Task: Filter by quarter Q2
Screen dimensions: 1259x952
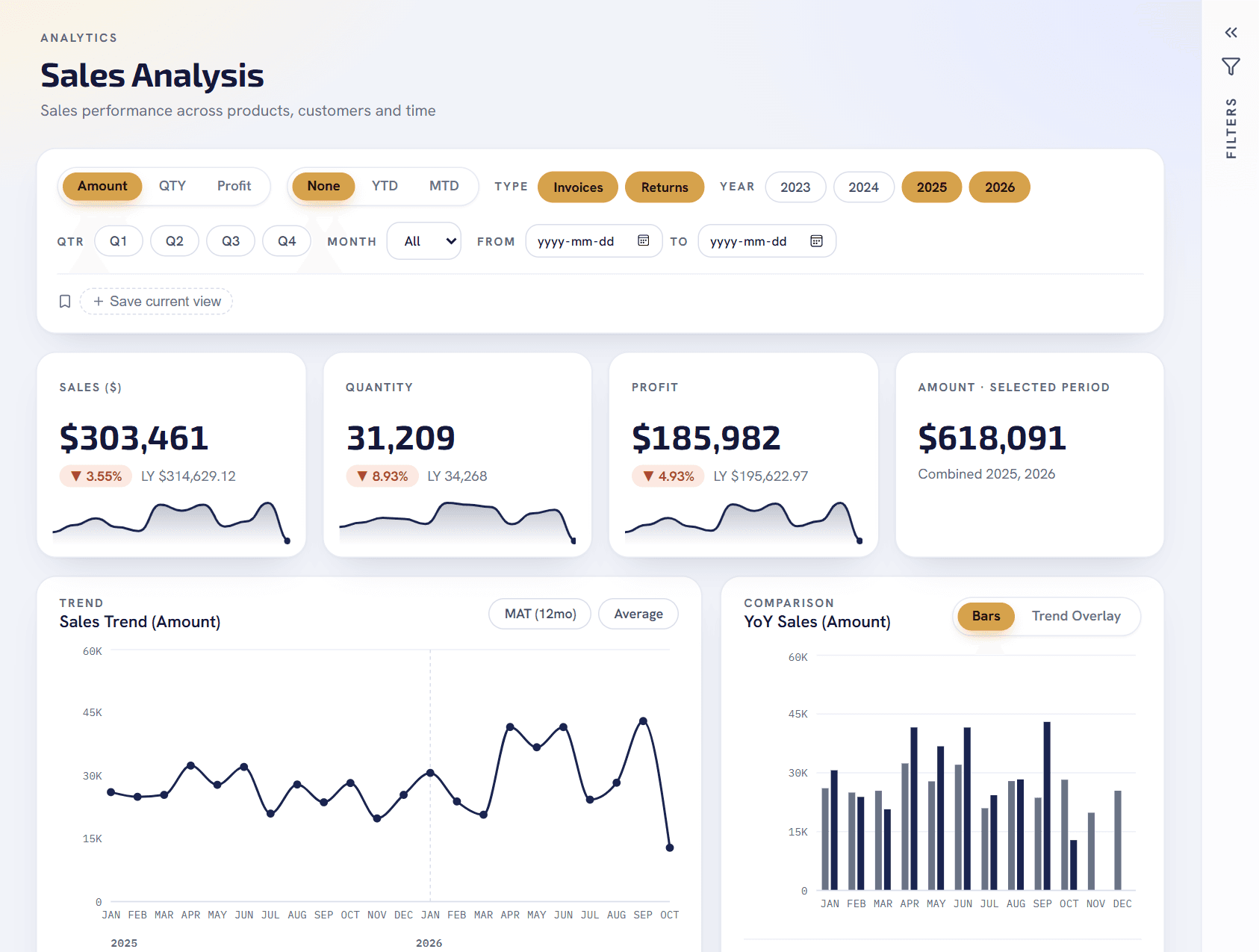Action: pyautogui.click(x=175, y=241)
